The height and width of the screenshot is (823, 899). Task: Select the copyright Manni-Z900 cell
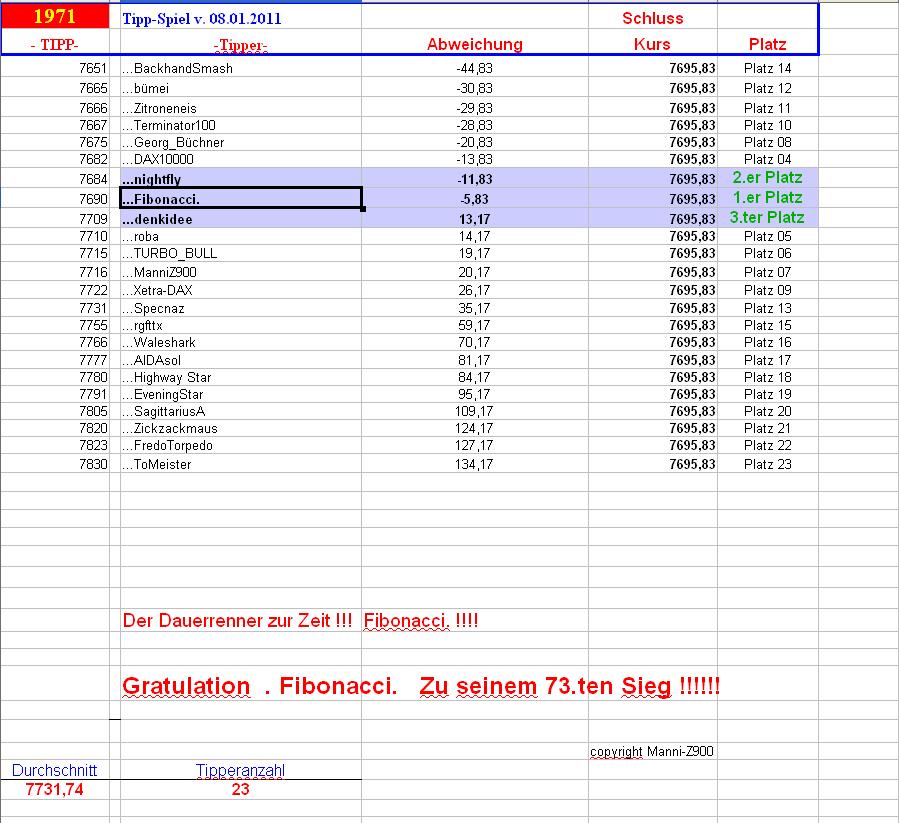[652, 751]
